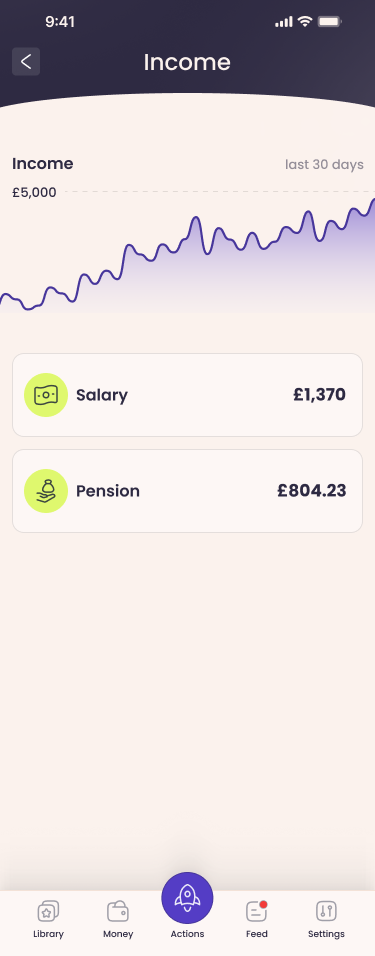Select the £1,370 salary amount
The height and width of the screenshot is (956, 375).
(319, 394)
